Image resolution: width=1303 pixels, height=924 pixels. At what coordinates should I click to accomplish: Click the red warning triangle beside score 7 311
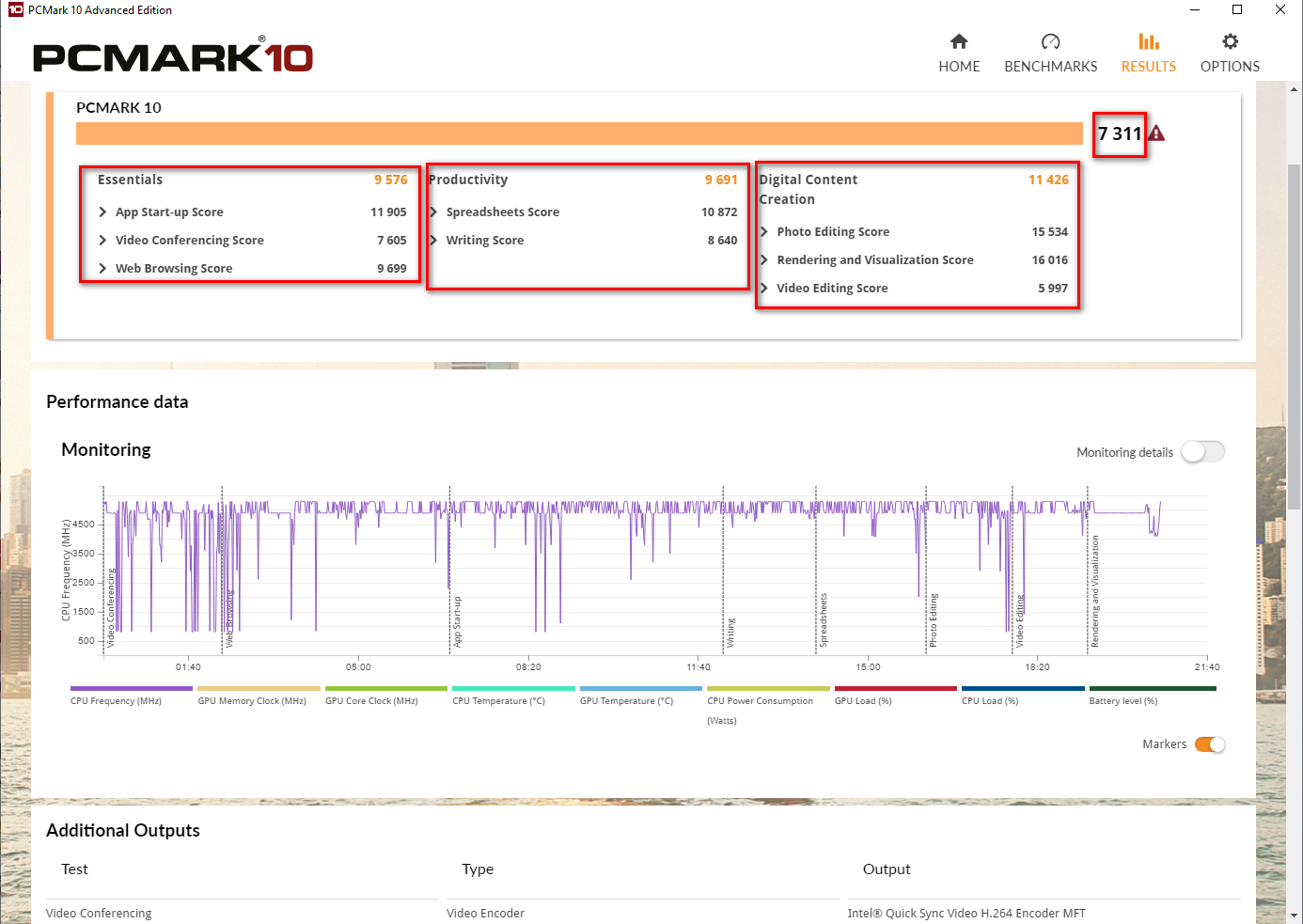tap(1156, 133)
